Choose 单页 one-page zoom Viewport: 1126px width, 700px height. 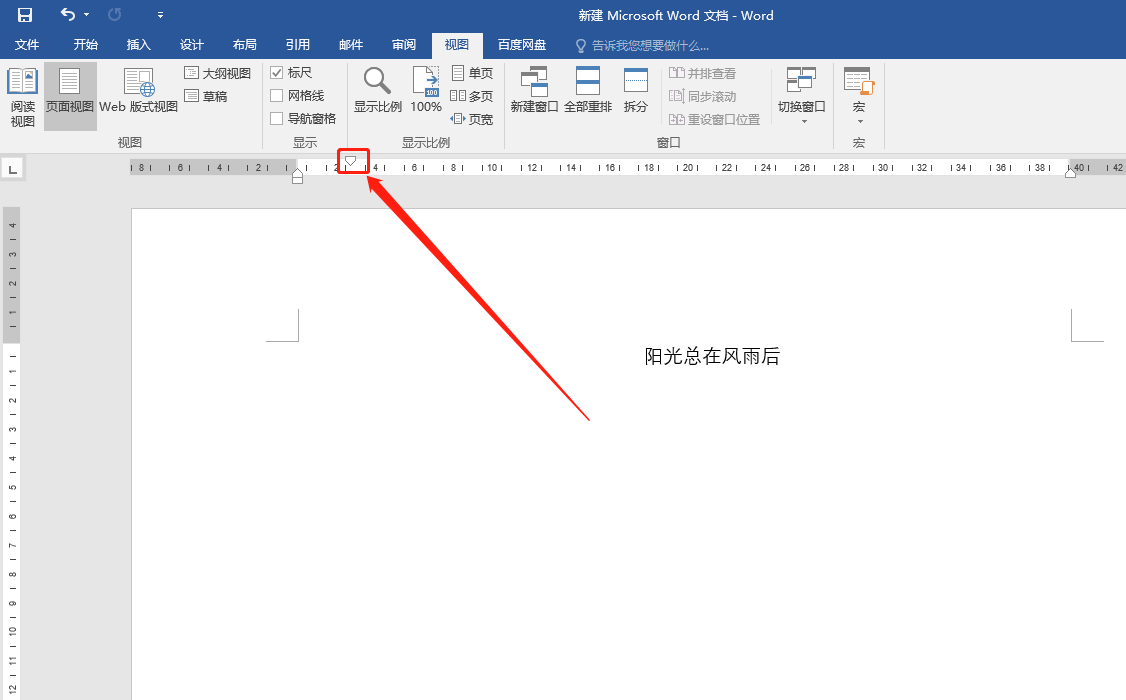[473, 73]
